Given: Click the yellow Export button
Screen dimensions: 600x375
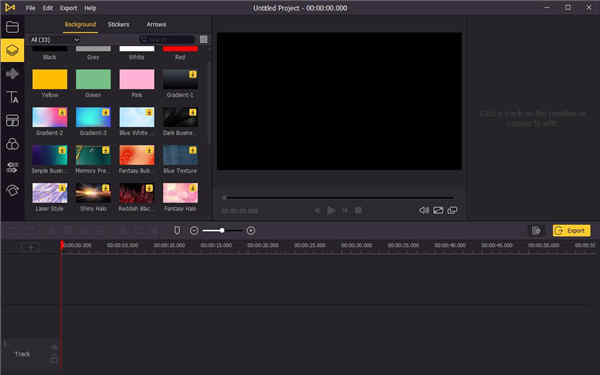Looking at the screenshot, I should pos(571,230).
